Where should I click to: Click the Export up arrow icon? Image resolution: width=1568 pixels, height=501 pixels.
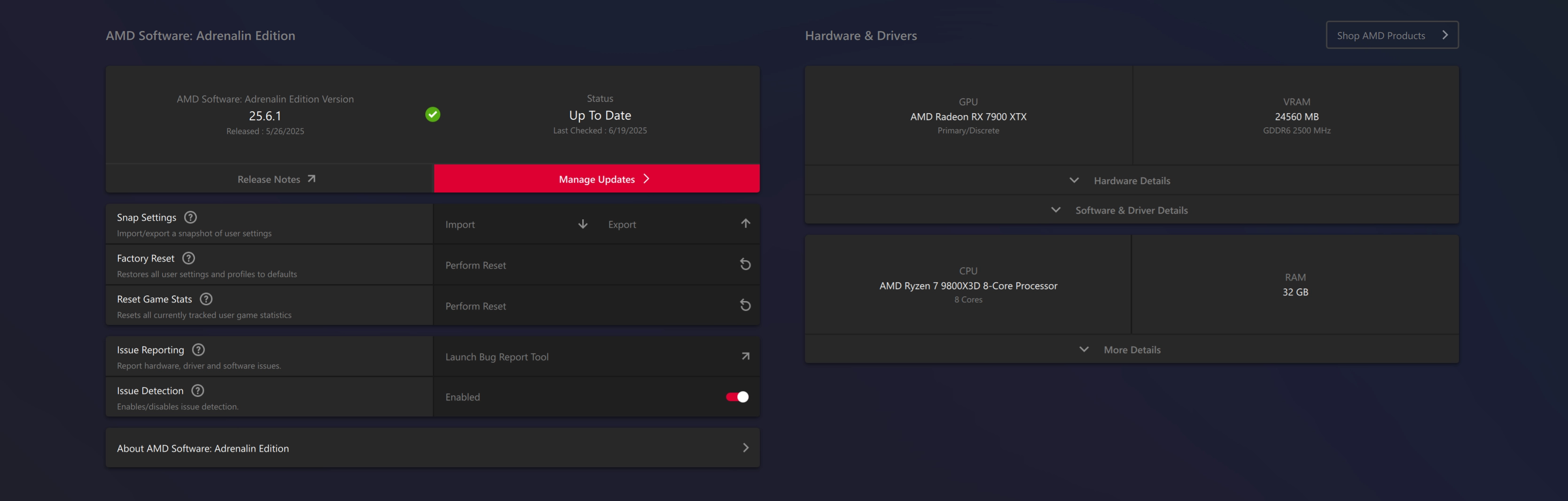point(745,223)
